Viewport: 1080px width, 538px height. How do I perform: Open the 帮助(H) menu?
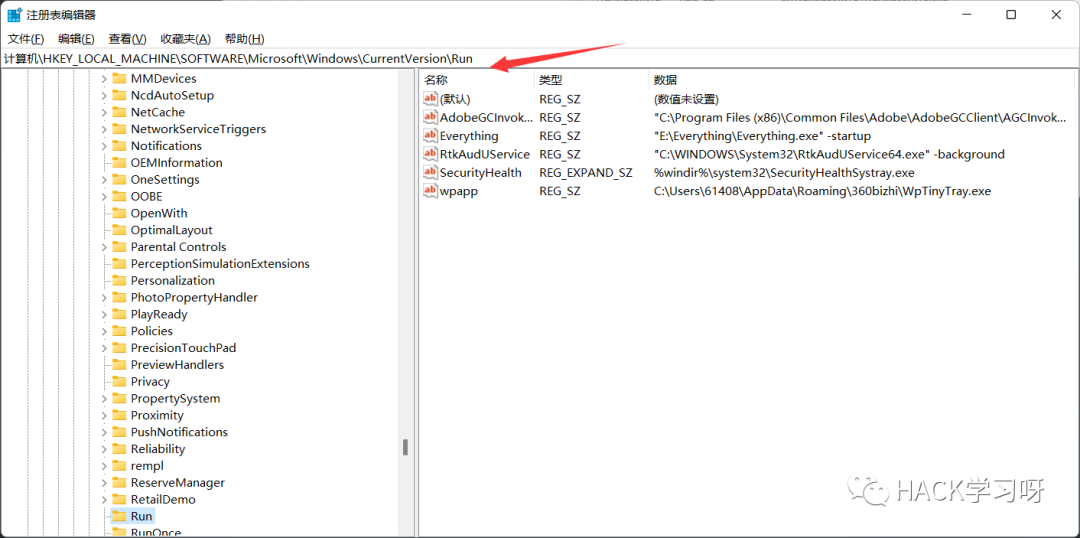(245, 39)
